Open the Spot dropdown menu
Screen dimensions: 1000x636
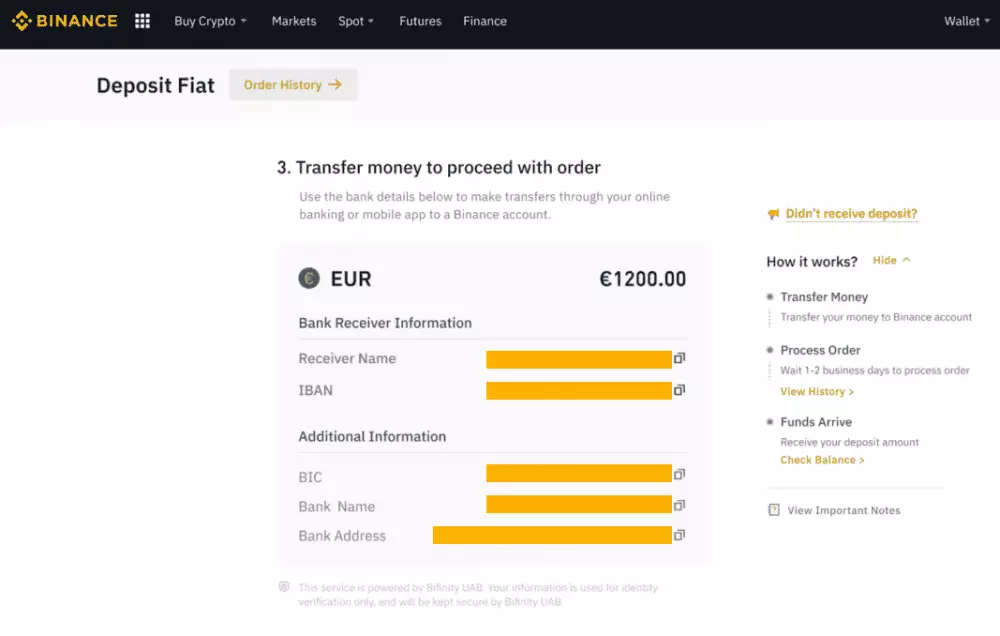(x=356, y=21)
